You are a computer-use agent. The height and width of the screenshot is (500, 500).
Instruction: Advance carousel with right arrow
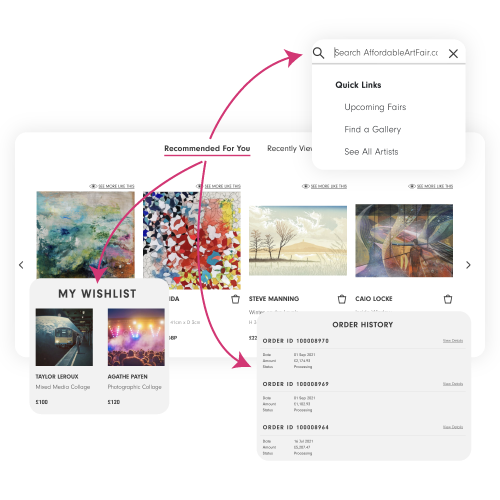point(468,265)
